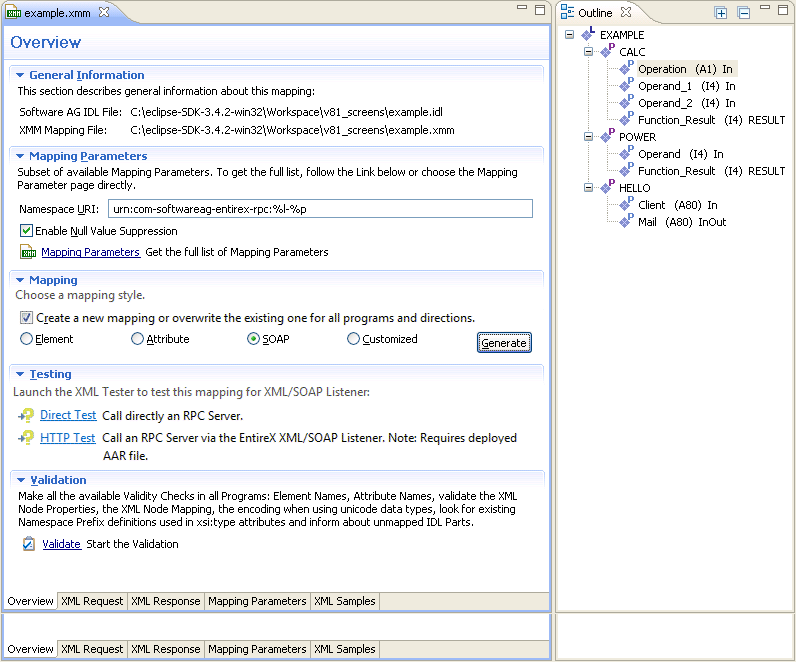
Task: Click the POWER Function_Result parameter icon
Action: tap(626, 170)
